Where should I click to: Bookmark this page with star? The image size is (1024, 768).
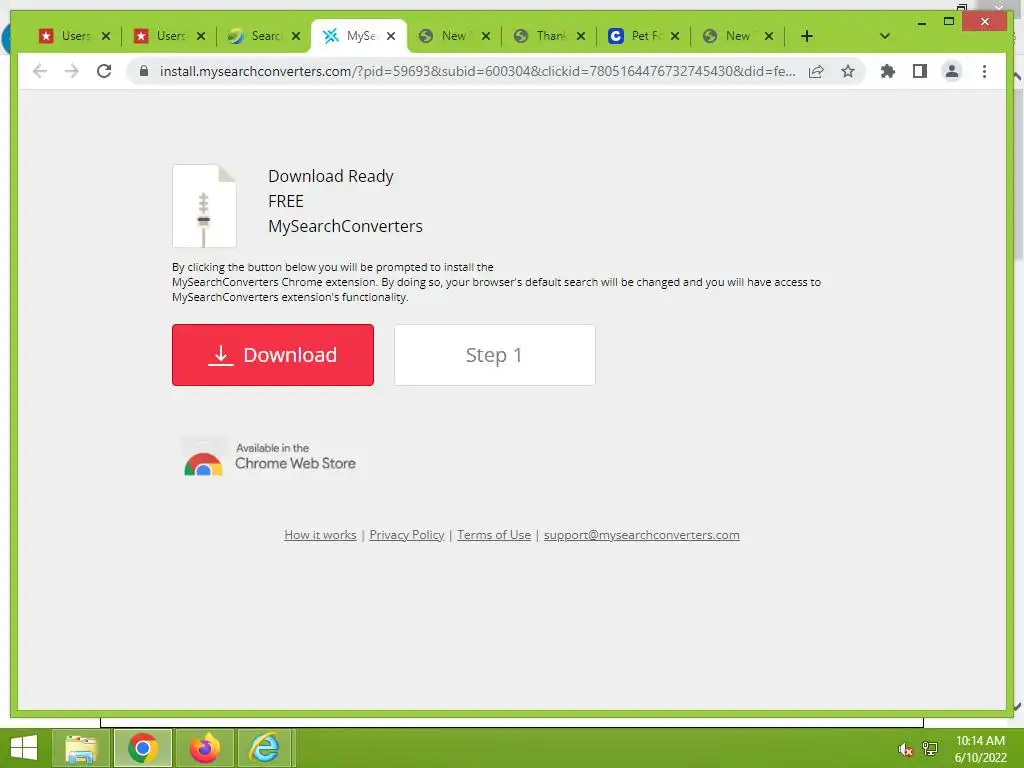(x=848, y=71)
